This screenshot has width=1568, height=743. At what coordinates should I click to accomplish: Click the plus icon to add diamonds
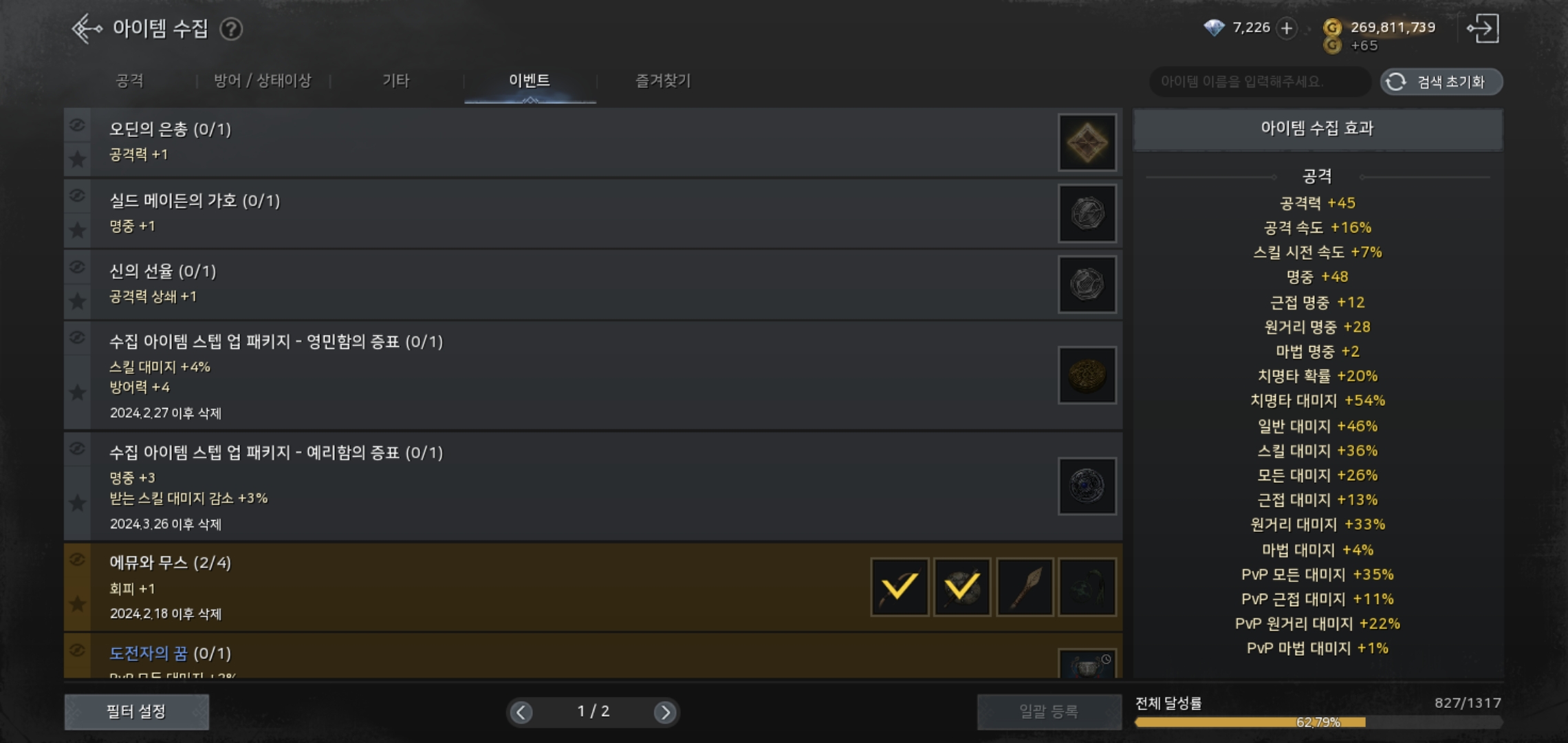1286,28
